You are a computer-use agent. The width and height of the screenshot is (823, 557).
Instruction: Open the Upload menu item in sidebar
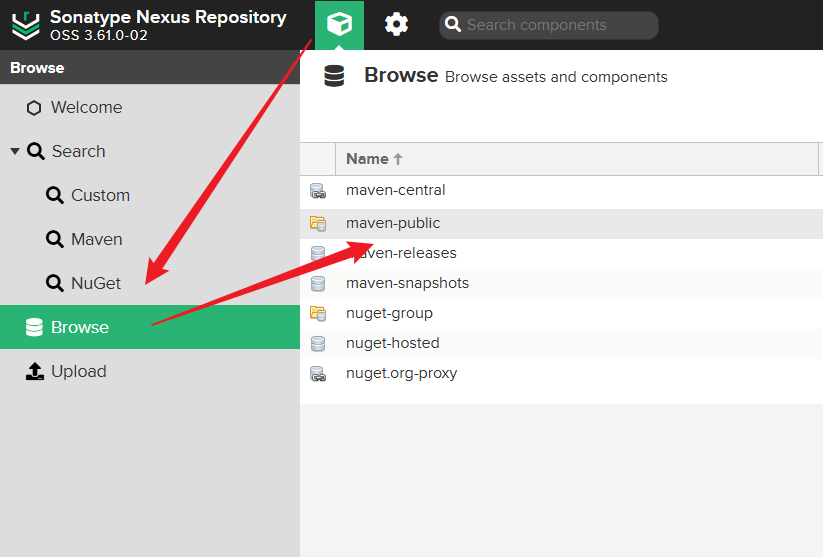point(78,371)
